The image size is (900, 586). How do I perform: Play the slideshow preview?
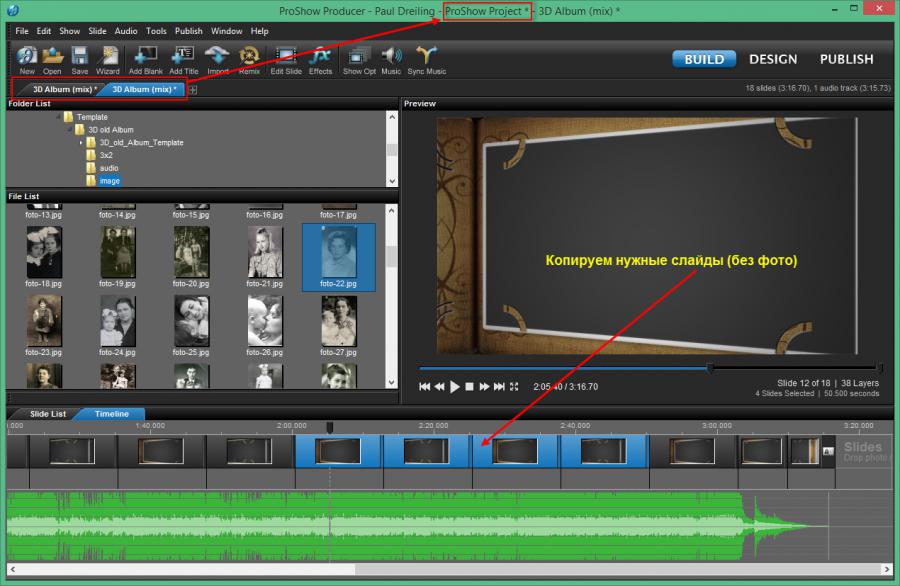click(455, 387)
